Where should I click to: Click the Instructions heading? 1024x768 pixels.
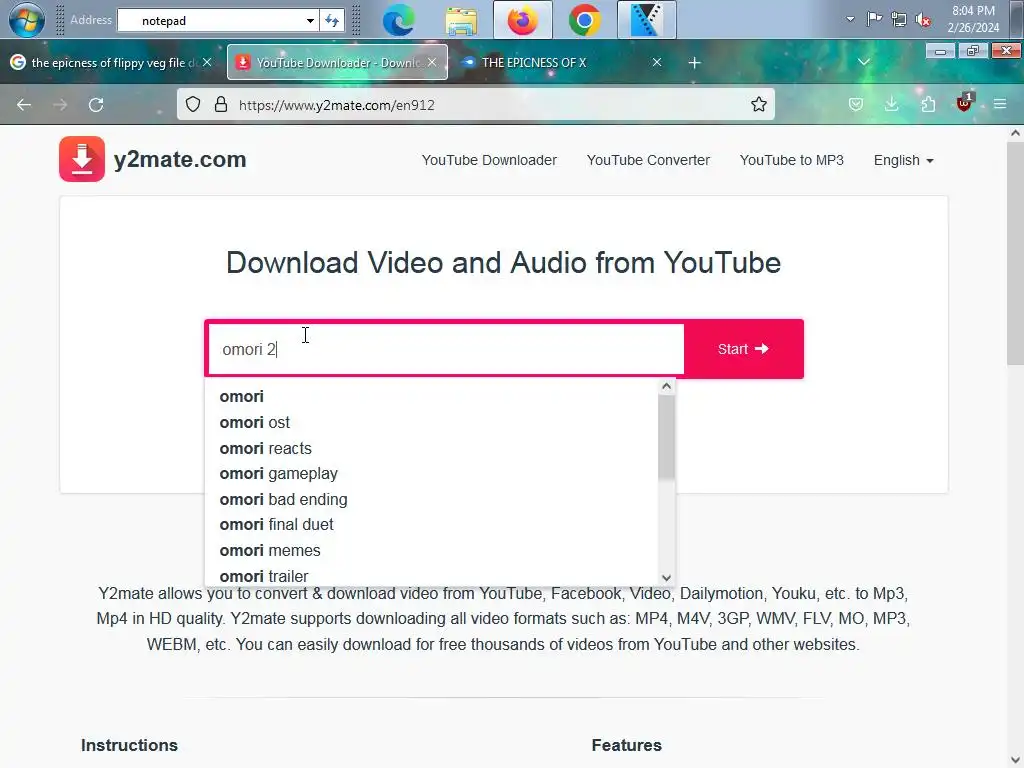[x=129, y=745]
